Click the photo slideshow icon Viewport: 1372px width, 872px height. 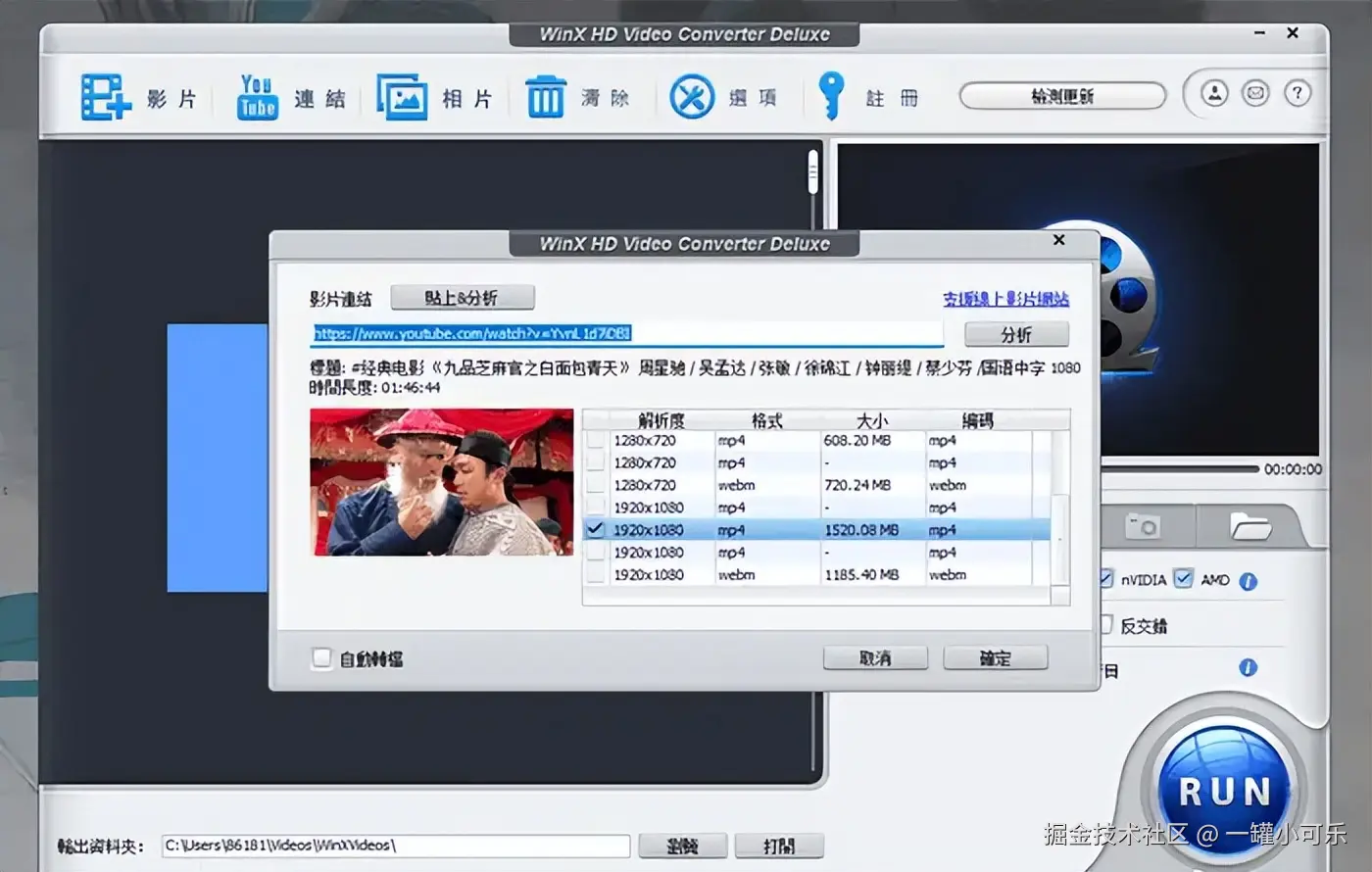(x=402, y=97)
